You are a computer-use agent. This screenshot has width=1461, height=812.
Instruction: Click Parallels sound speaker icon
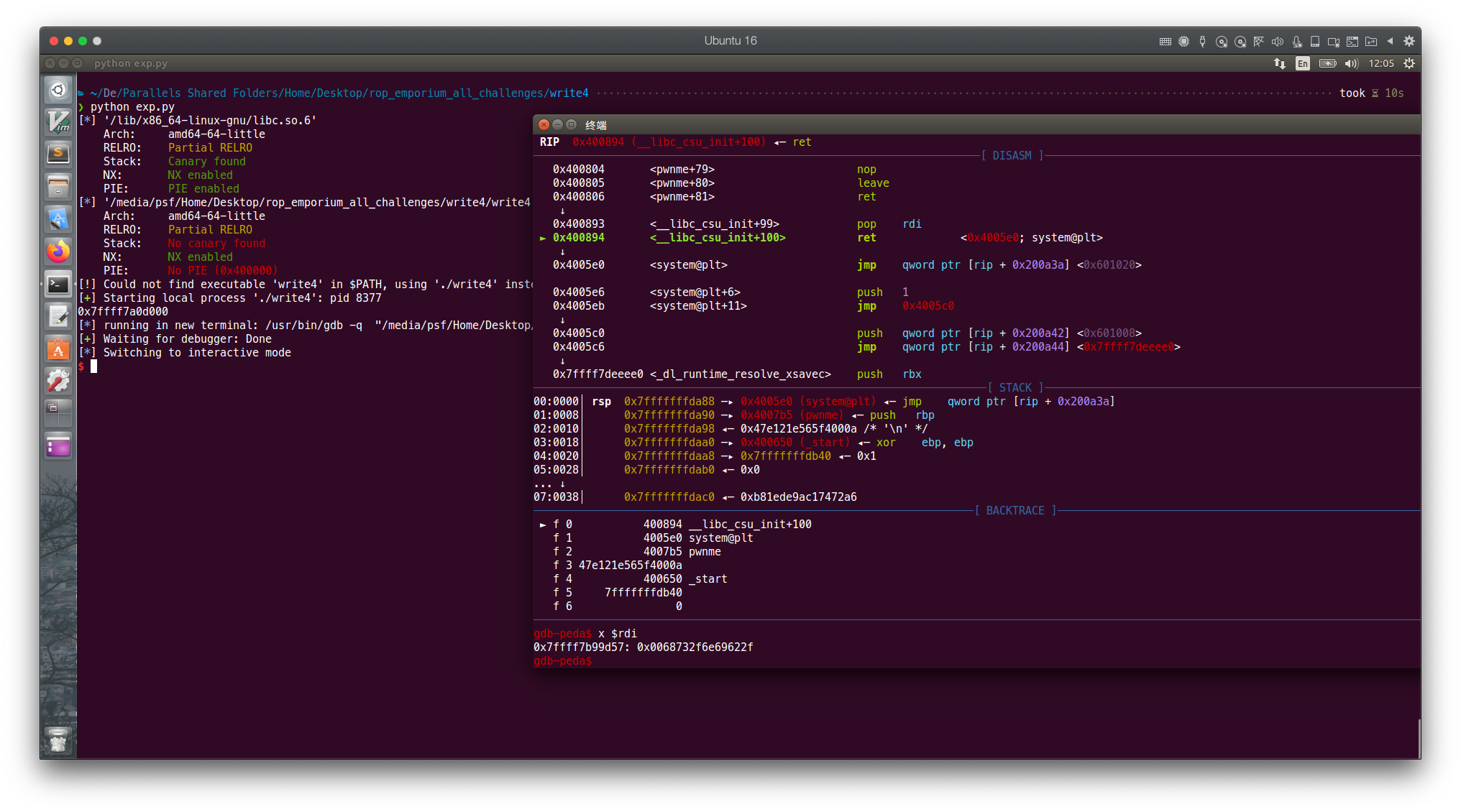1277,42
